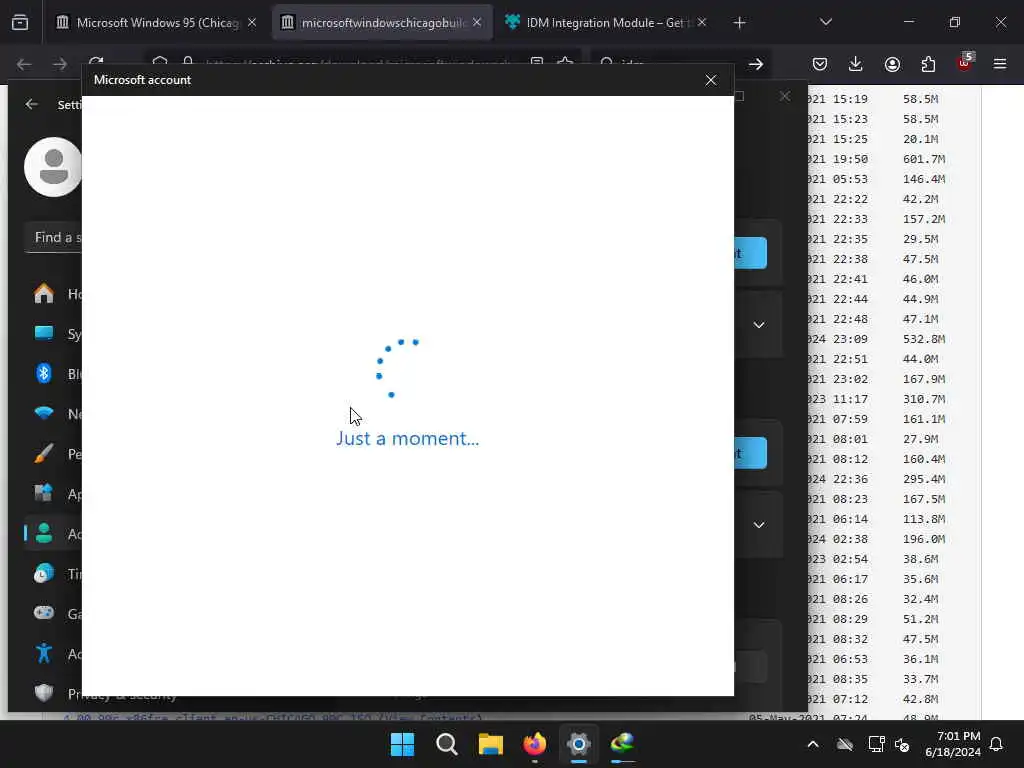This screenshot has width=1024, height=768.
Task: Click file size 532.8M in listing
Action: coord(924,339)
